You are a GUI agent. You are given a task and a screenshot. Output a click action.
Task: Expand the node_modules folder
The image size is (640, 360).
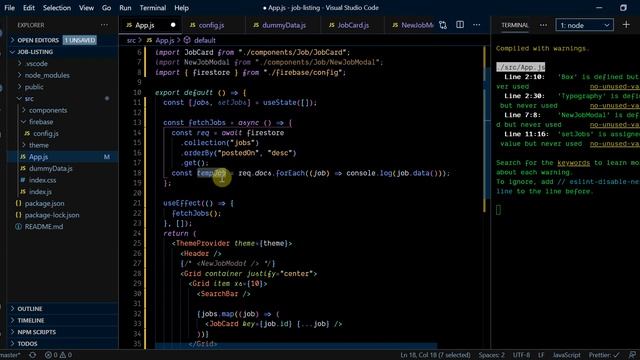(x=47, y=75)
